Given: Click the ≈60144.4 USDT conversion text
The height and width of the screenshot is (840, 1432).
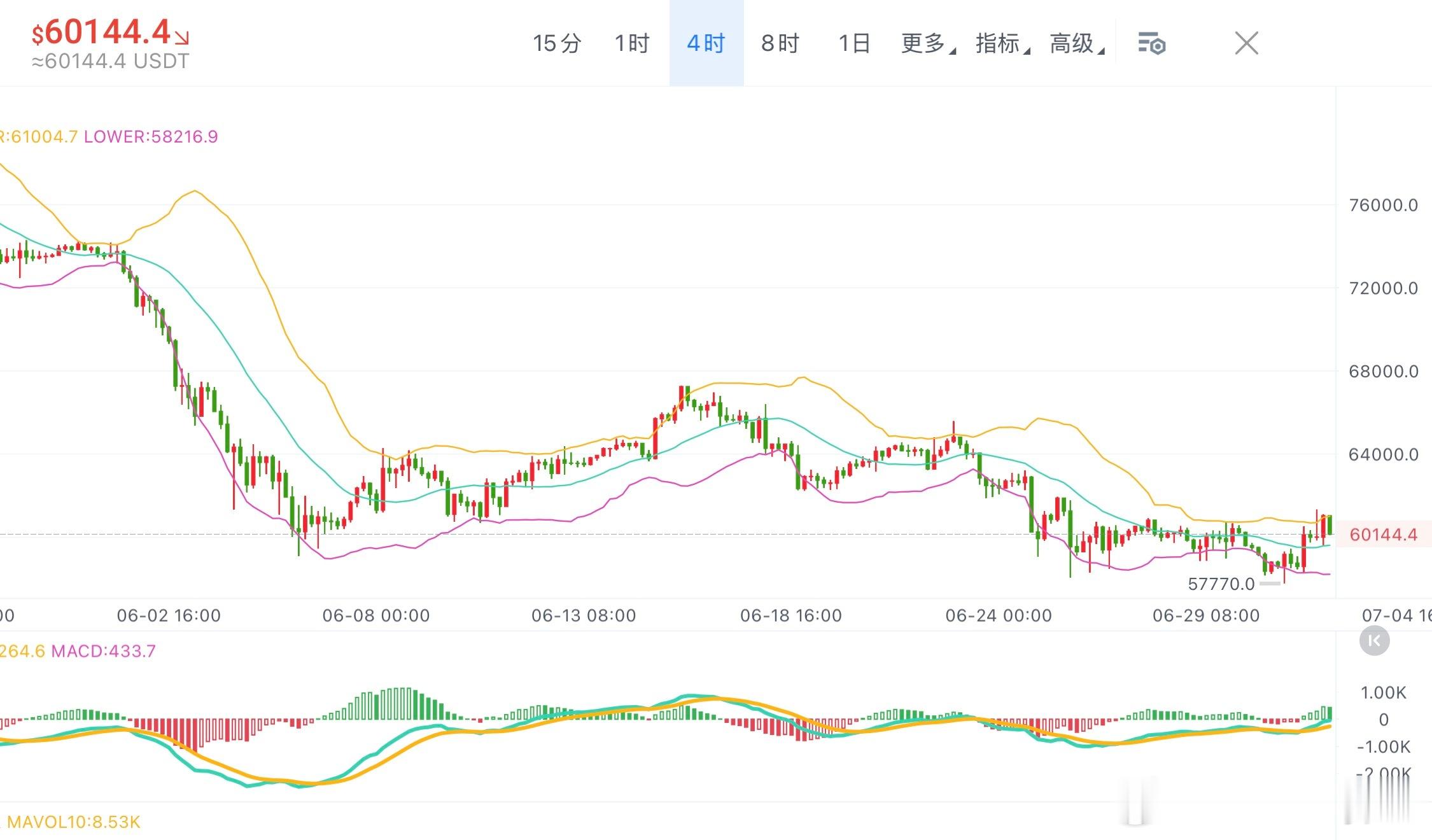Looking at the screenshot, I should pos(111,61).
